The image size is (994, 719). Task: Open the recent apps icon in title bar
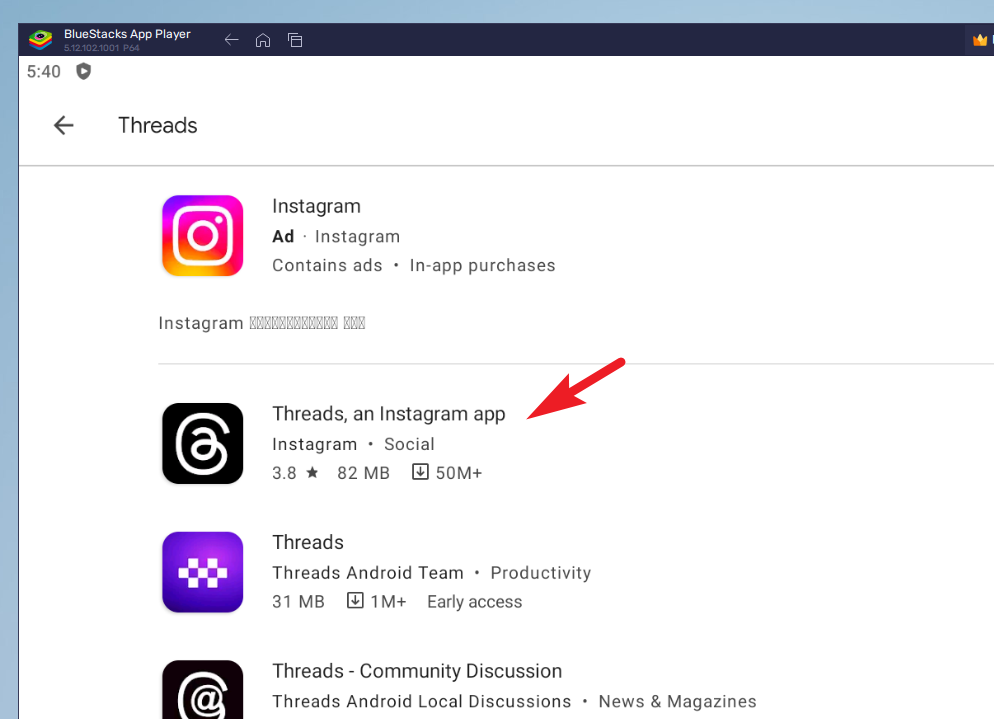click(295, 40)
